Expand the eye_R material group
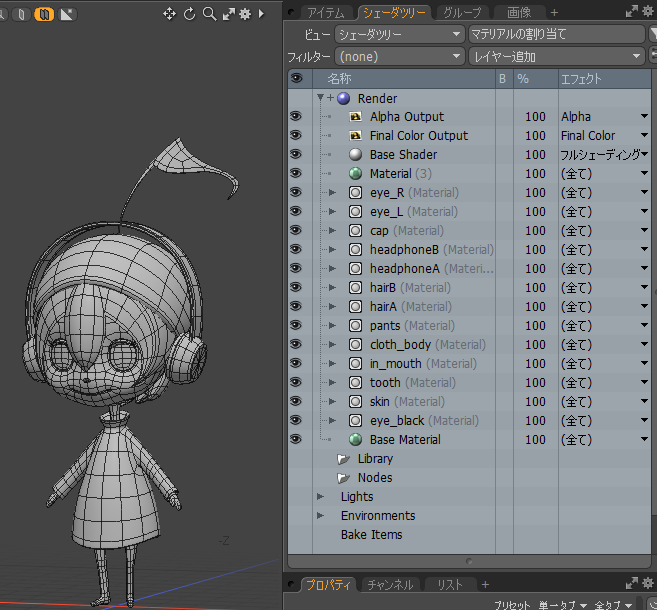This screenshot has width=657, height=610. [x=332, y=193]
